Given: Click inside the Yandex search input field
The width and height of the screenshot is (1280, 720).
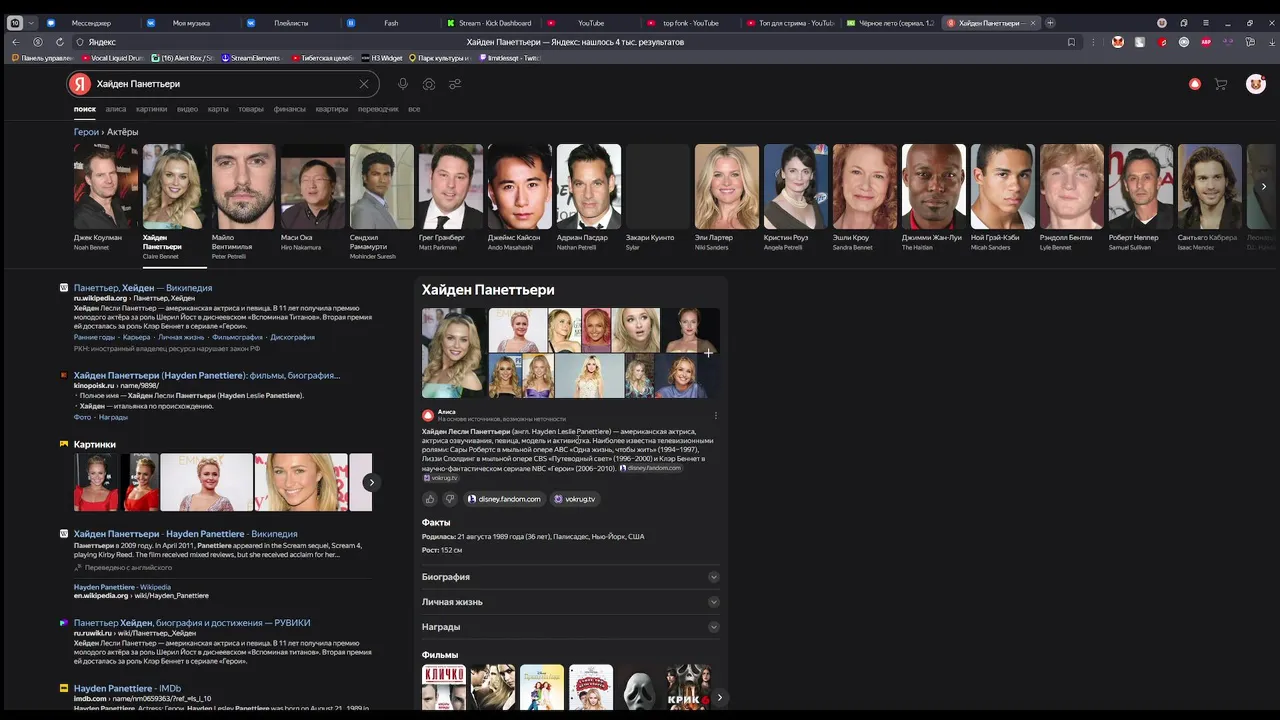Looking at the screenshot, I should click(x=225, y=84).
